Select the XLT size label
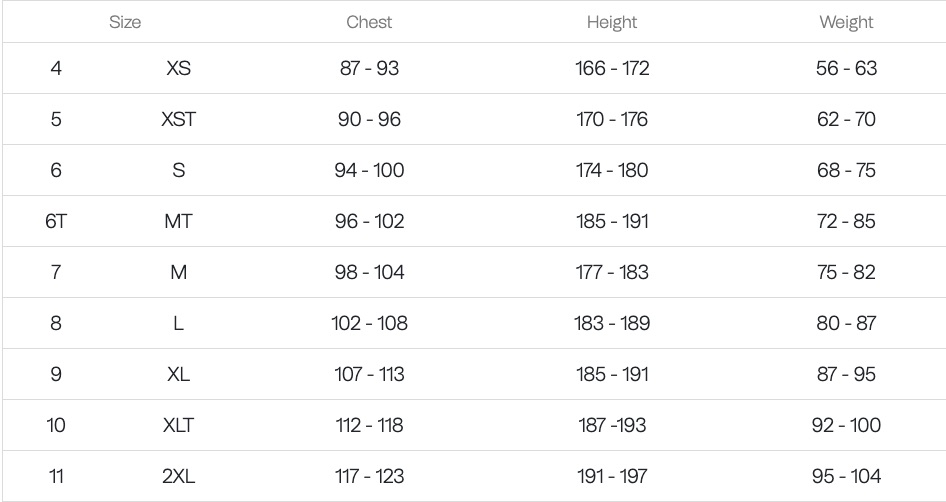Screen dimensions: 946x502 (179, 425)
